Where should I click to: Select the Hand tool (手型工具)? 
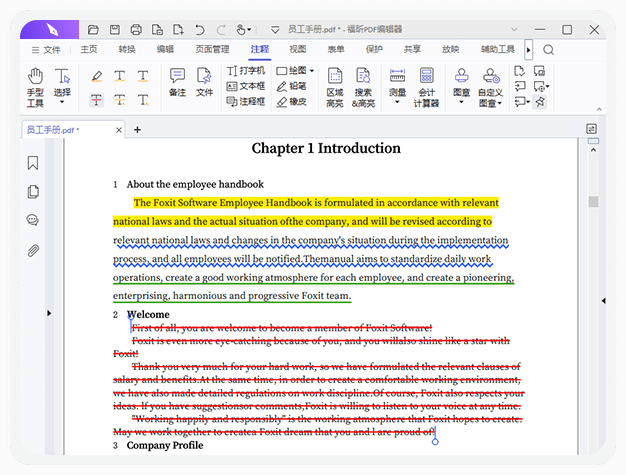tap(35, 88)
